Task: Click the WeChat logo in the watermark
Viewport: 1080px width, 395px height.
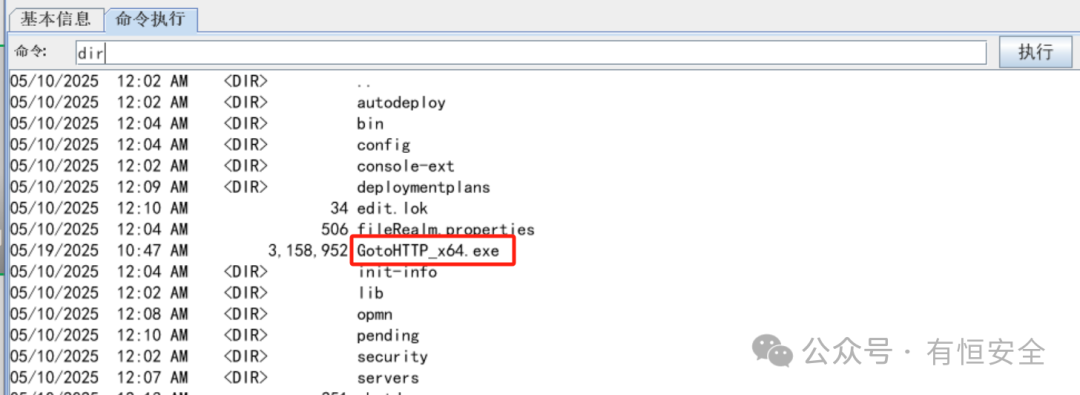Action: coord(772,350)
